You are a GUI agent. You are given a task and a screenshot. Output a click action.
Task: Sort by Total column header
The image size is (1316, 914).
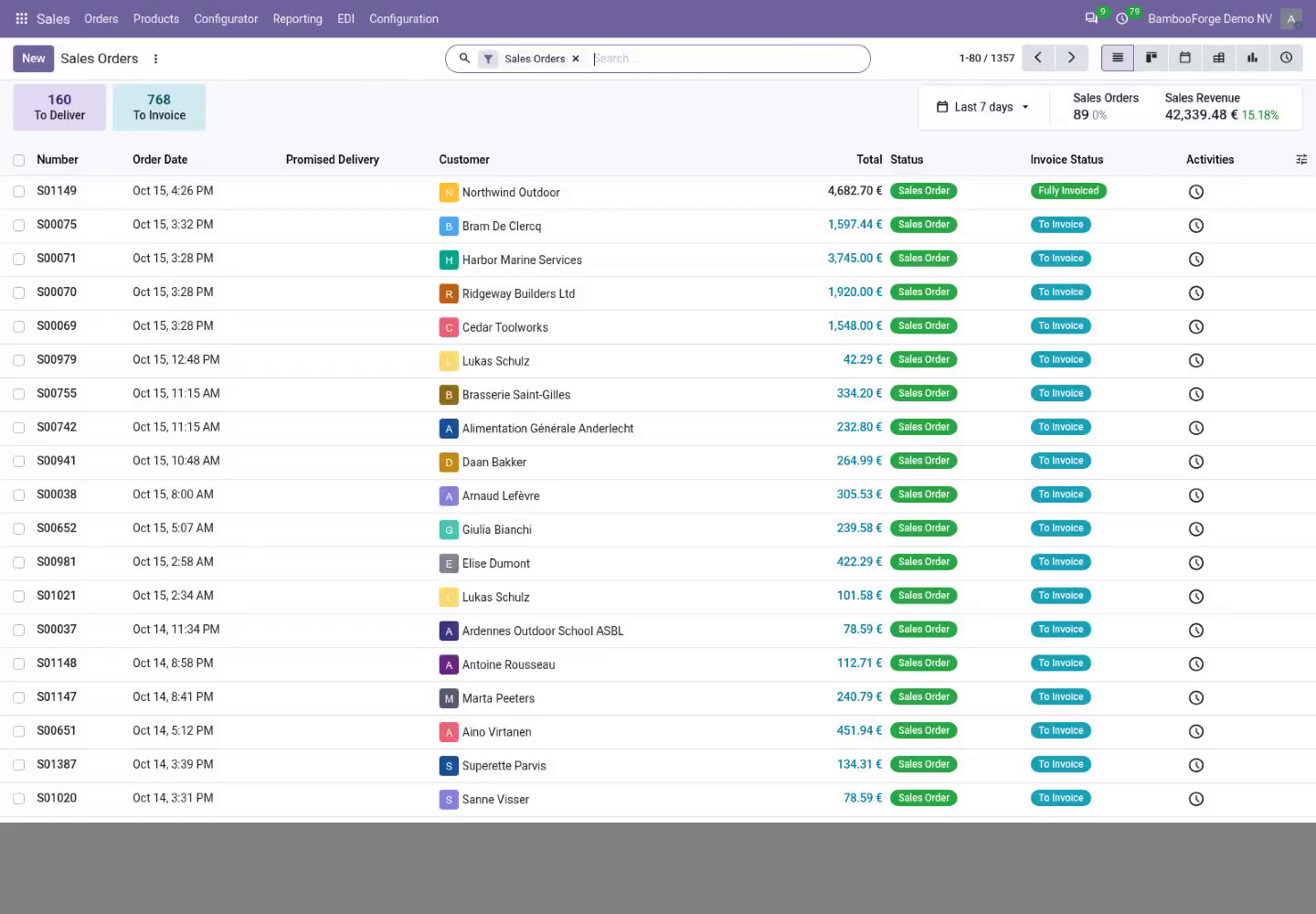click(869, 159)
